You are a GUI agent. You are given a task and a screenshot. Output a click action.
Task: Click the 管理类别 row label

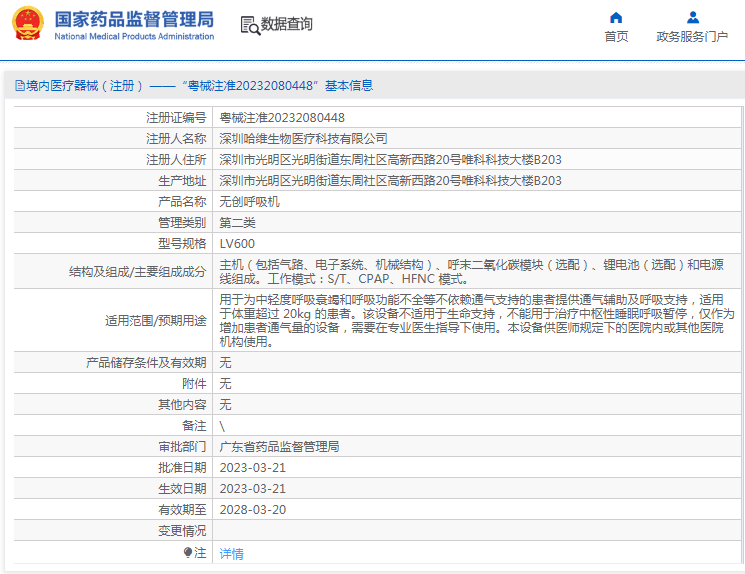182,222
